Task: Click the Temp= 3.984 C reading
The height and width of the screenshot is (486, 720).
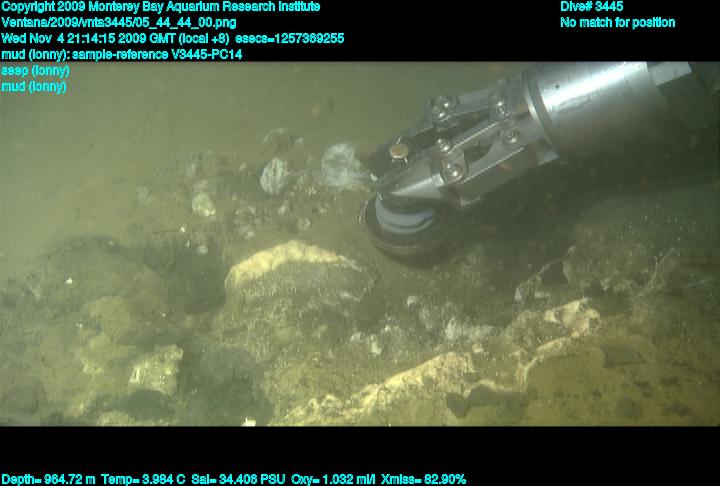Action: pos(143,480)
